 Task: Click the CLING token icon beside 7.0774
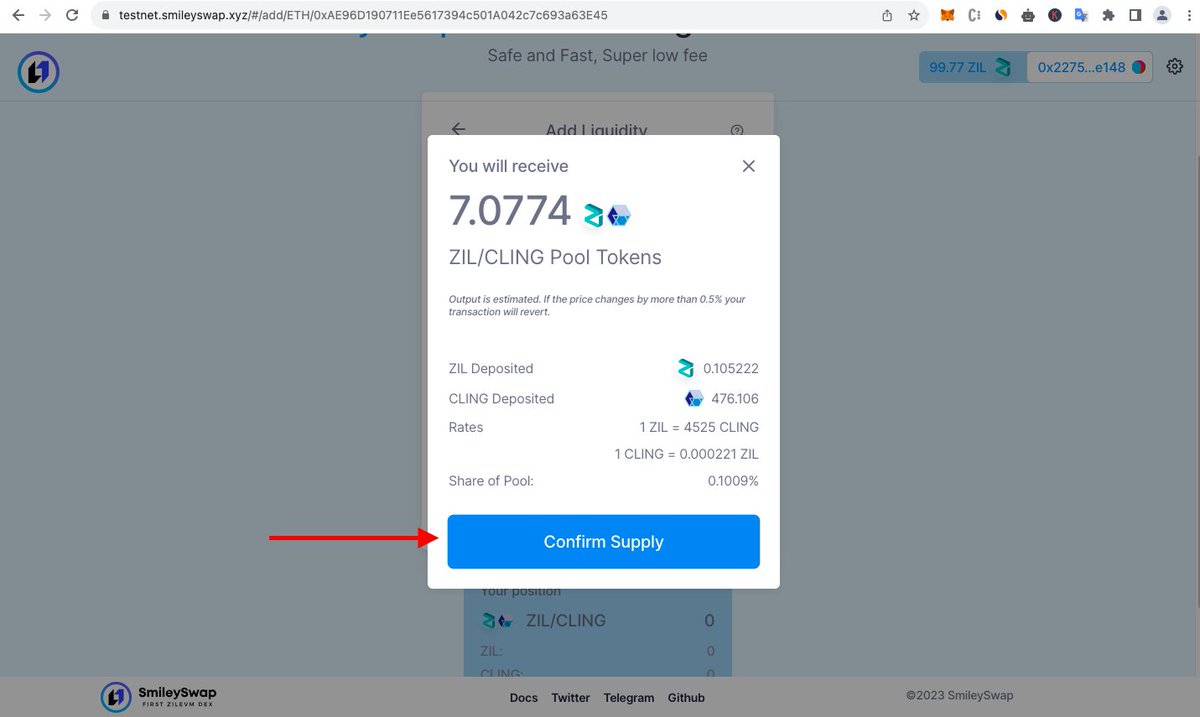pos(619,215)
